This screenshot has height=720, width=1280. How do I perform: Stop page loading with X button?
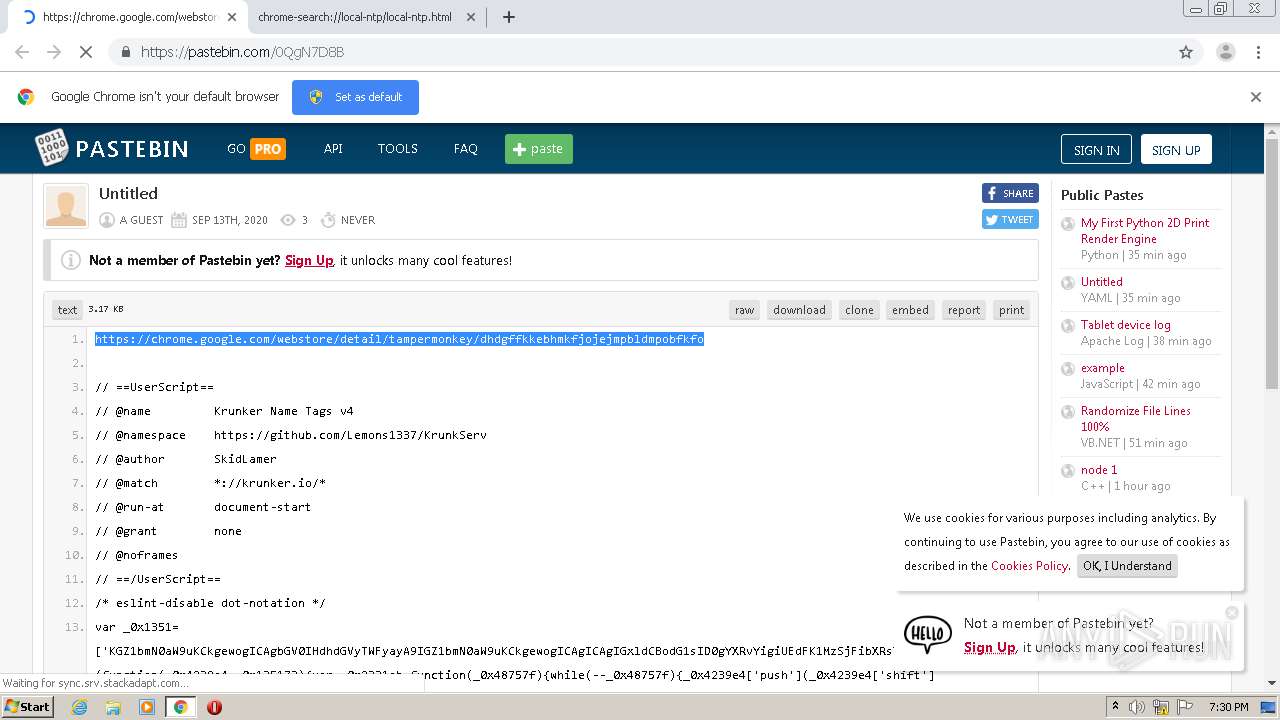pyautogui.click(x=86, y=52)
